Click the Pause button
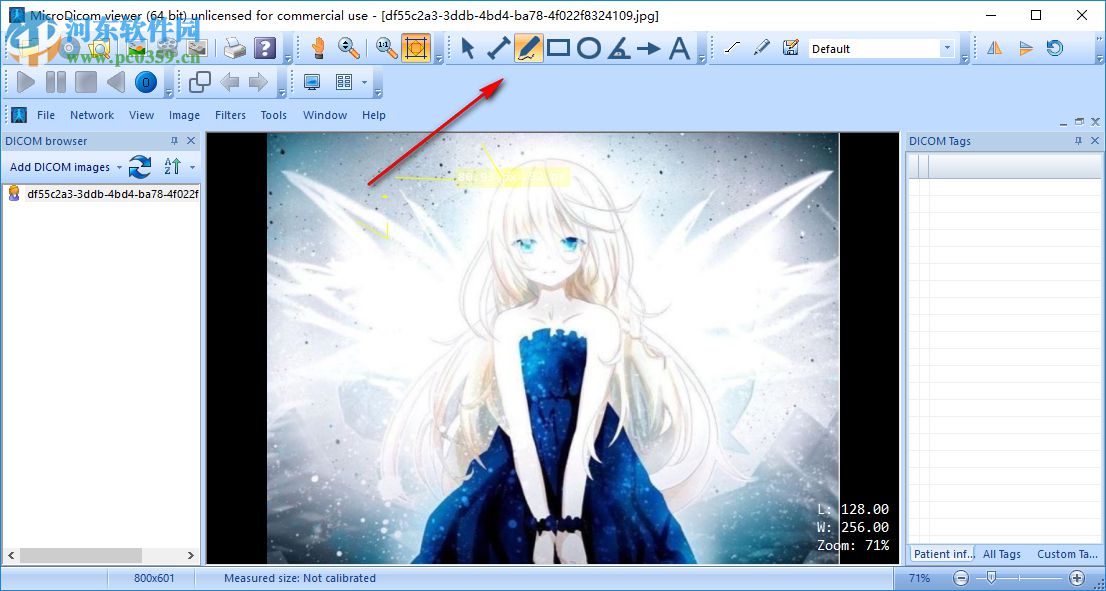Viewport: 1106px width, 591px height. pyautogui.click(x=56, y=83)
